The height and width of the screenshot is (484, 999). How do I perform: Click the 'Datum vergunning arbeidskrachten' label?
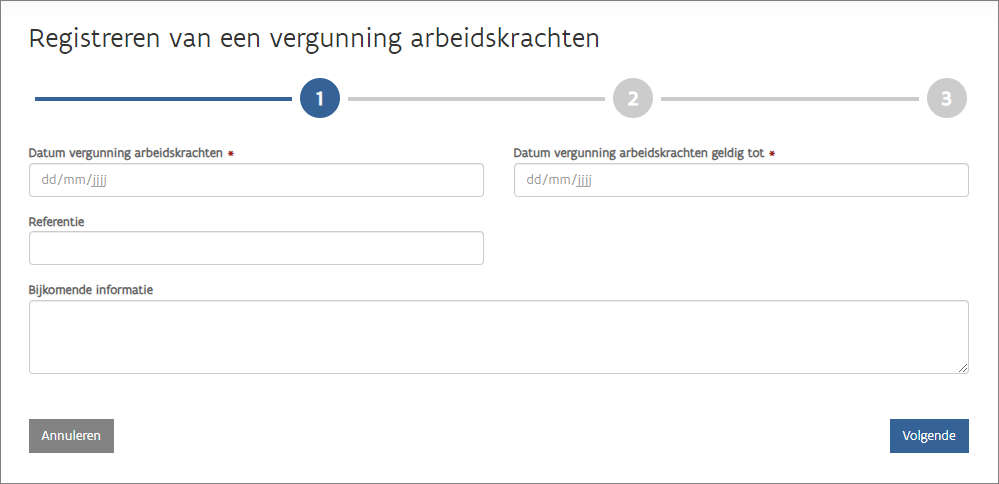[125, 153]
